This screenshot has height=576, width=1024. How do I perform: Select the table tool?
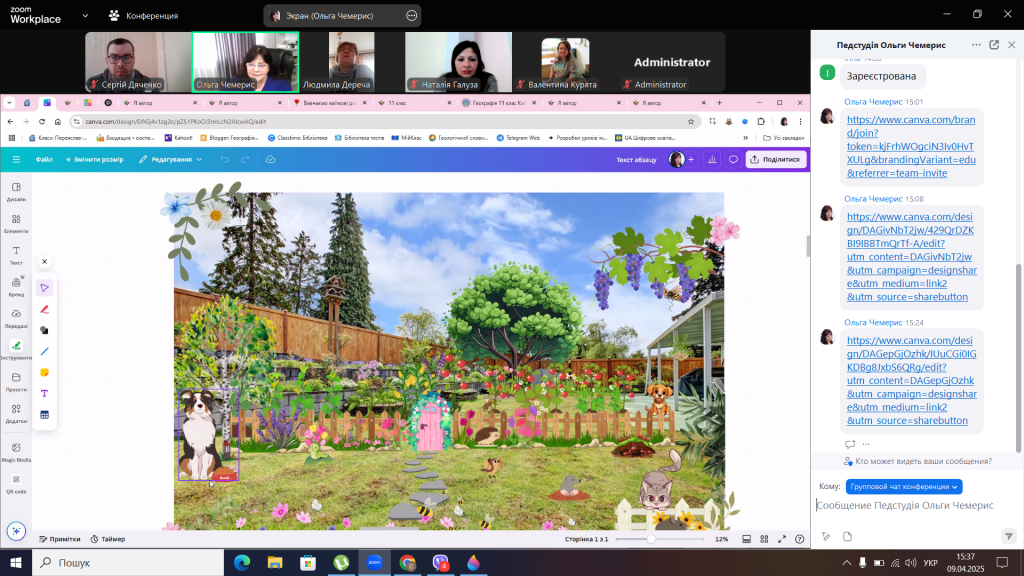tap(44, 415)
